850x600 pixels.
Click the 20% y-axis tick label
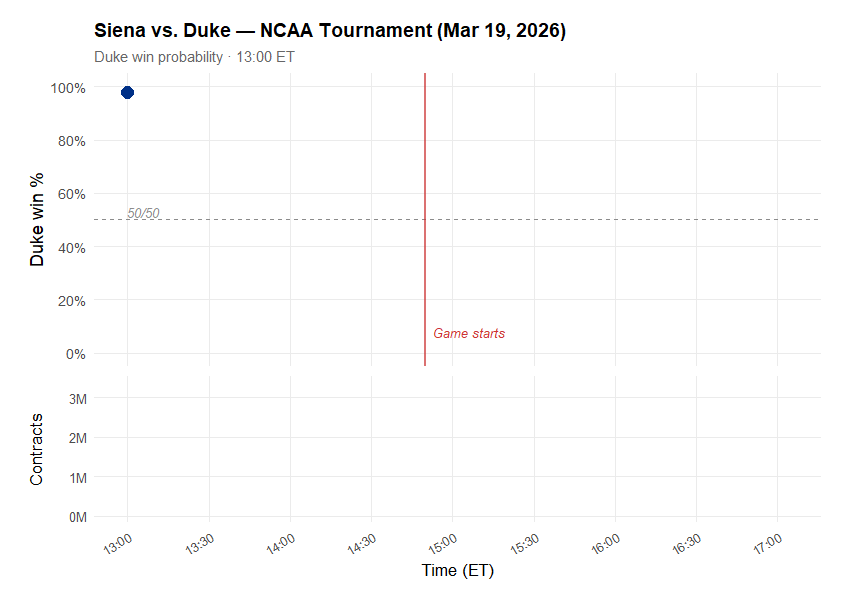click(x=72, y=300)
